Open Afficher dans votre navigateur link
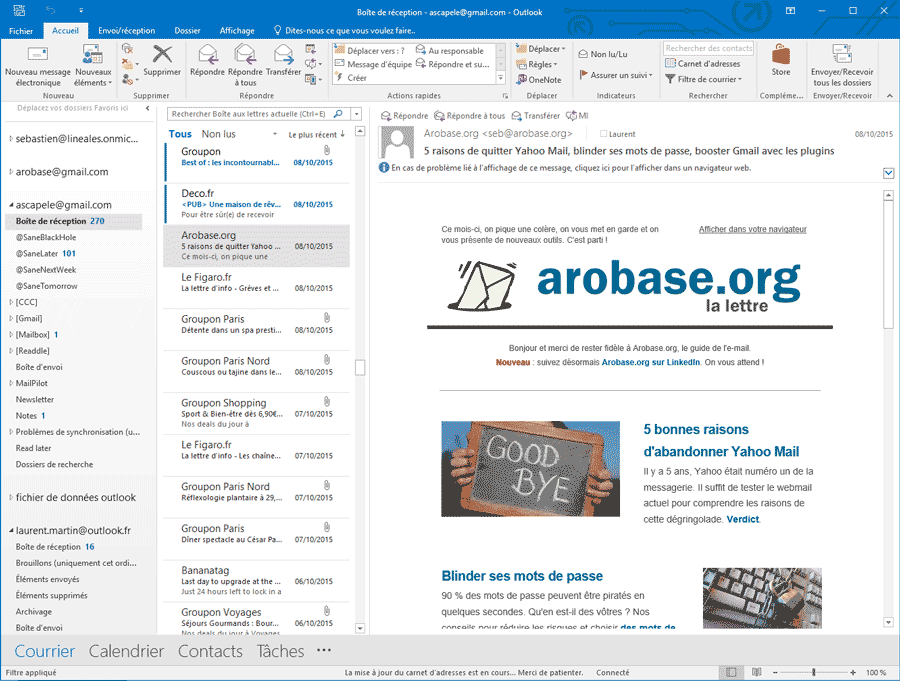Screen dimensions: 900x681 pos(752,229)
